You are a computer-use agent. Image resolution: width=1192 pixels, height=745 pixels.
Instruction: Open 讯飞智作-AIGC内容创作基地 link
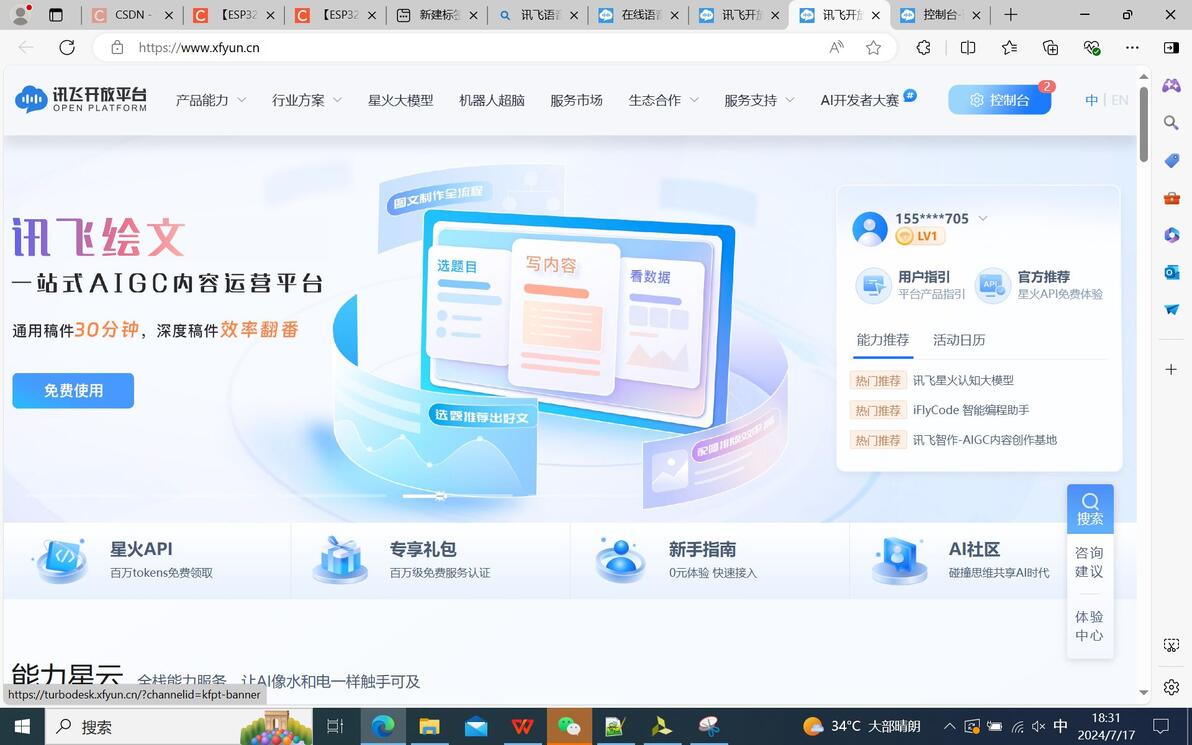pos(984,439)
